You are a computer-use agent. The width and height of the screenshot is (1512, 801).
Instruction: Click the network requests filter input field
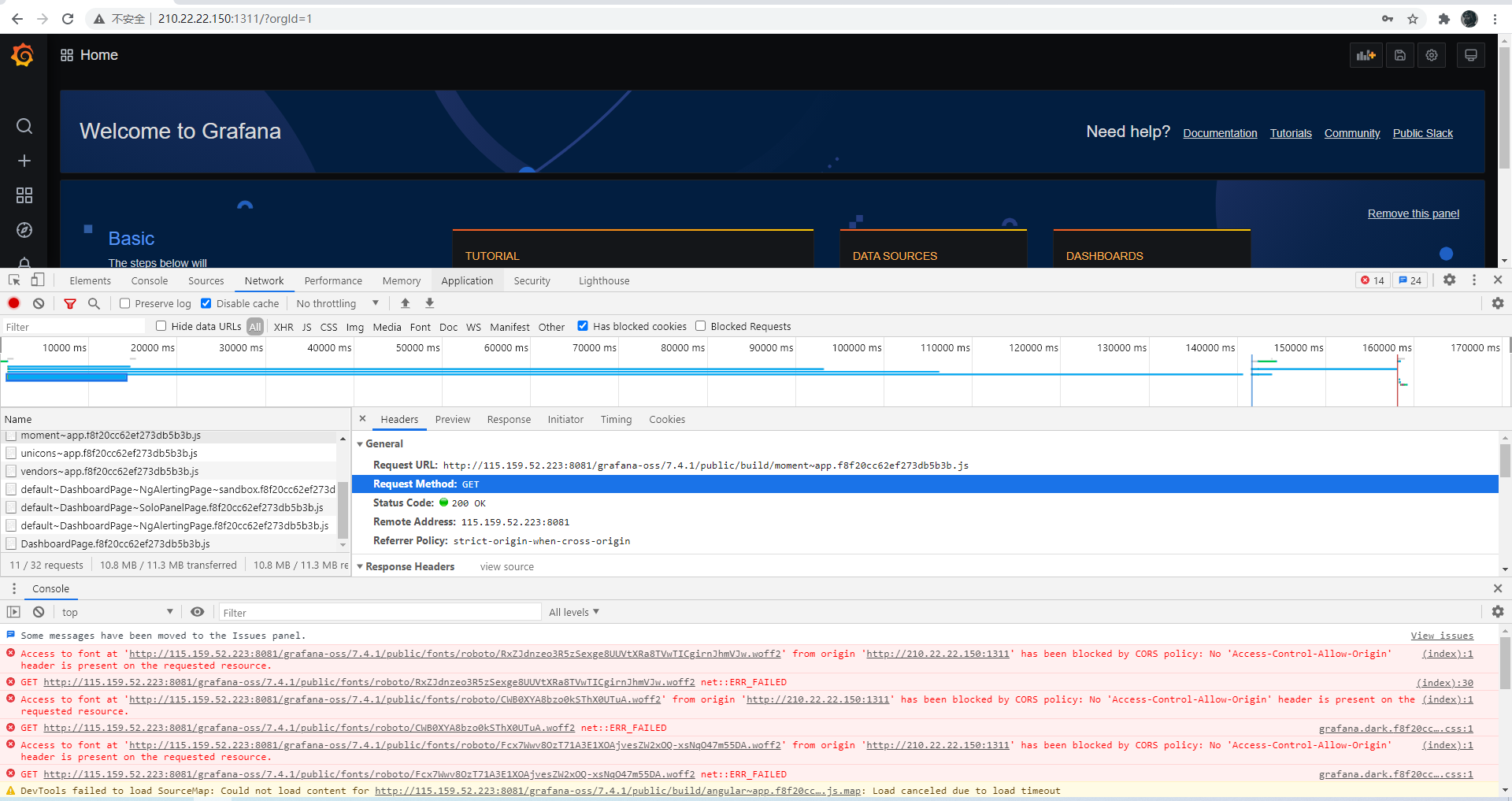point(73,325)
